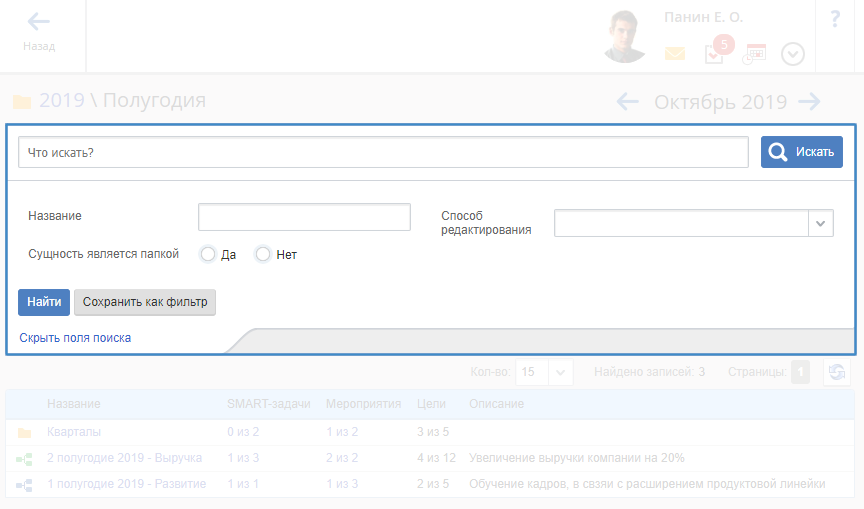
Task: Go to next month after Октябрь 2019
Action: pos(809,101)
